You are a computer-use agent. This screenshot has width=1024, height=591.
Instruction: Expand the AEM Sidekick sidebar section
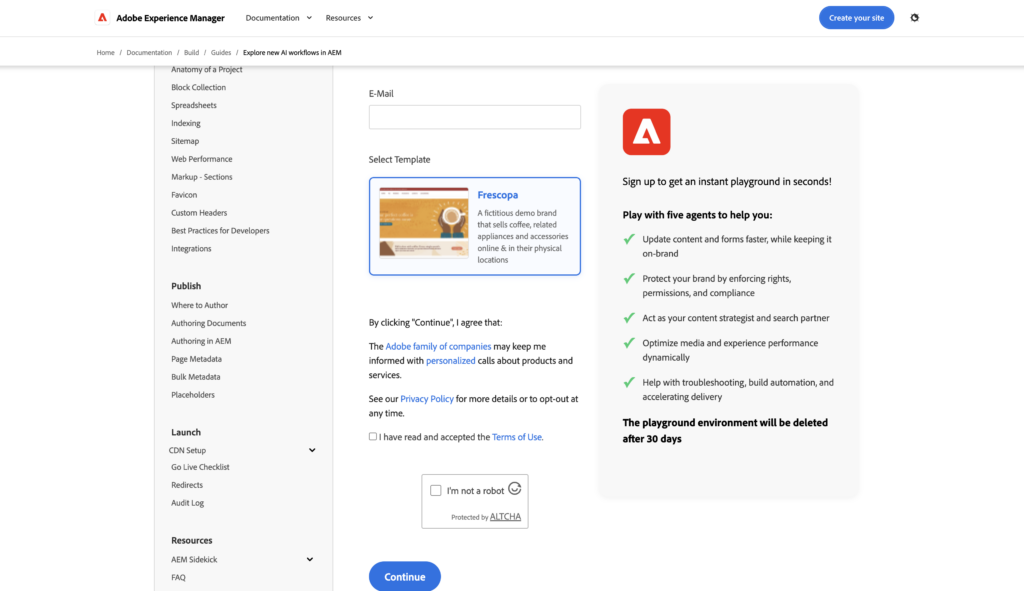tap(310, 560)
